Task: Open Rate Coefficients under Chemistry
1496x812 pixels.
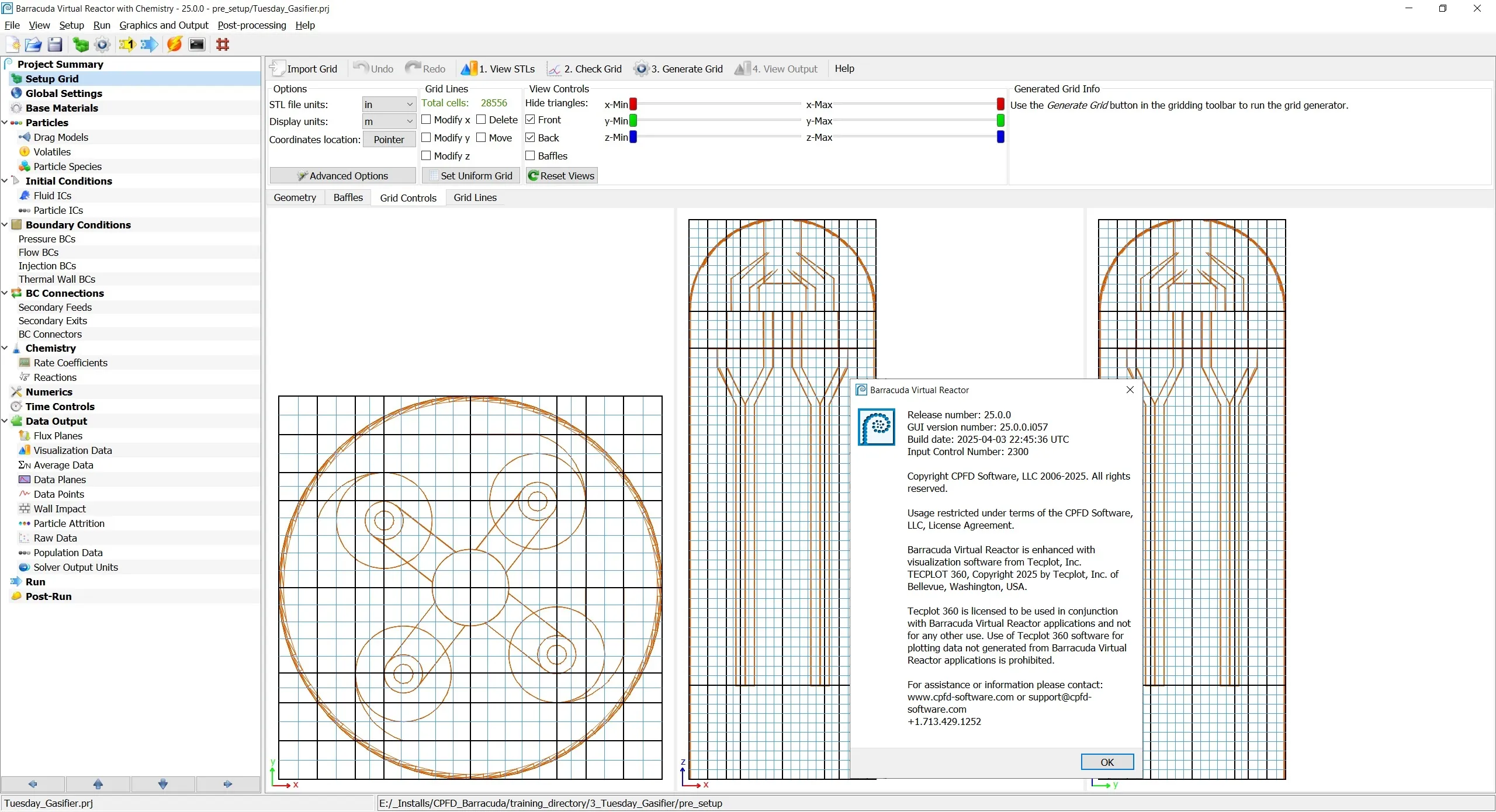Action: (x=70, y=363)
